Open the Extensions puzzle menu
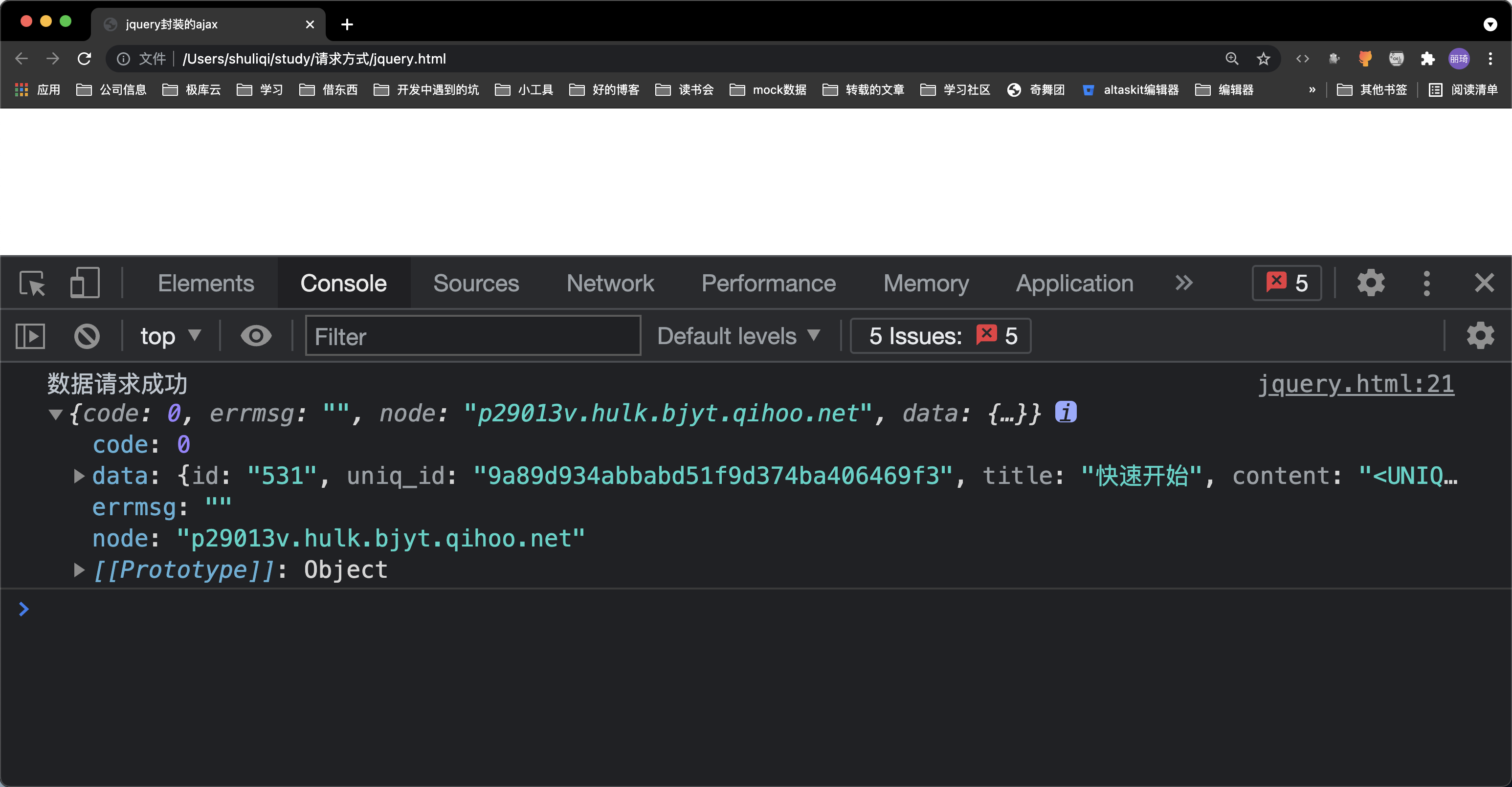 1427,59
